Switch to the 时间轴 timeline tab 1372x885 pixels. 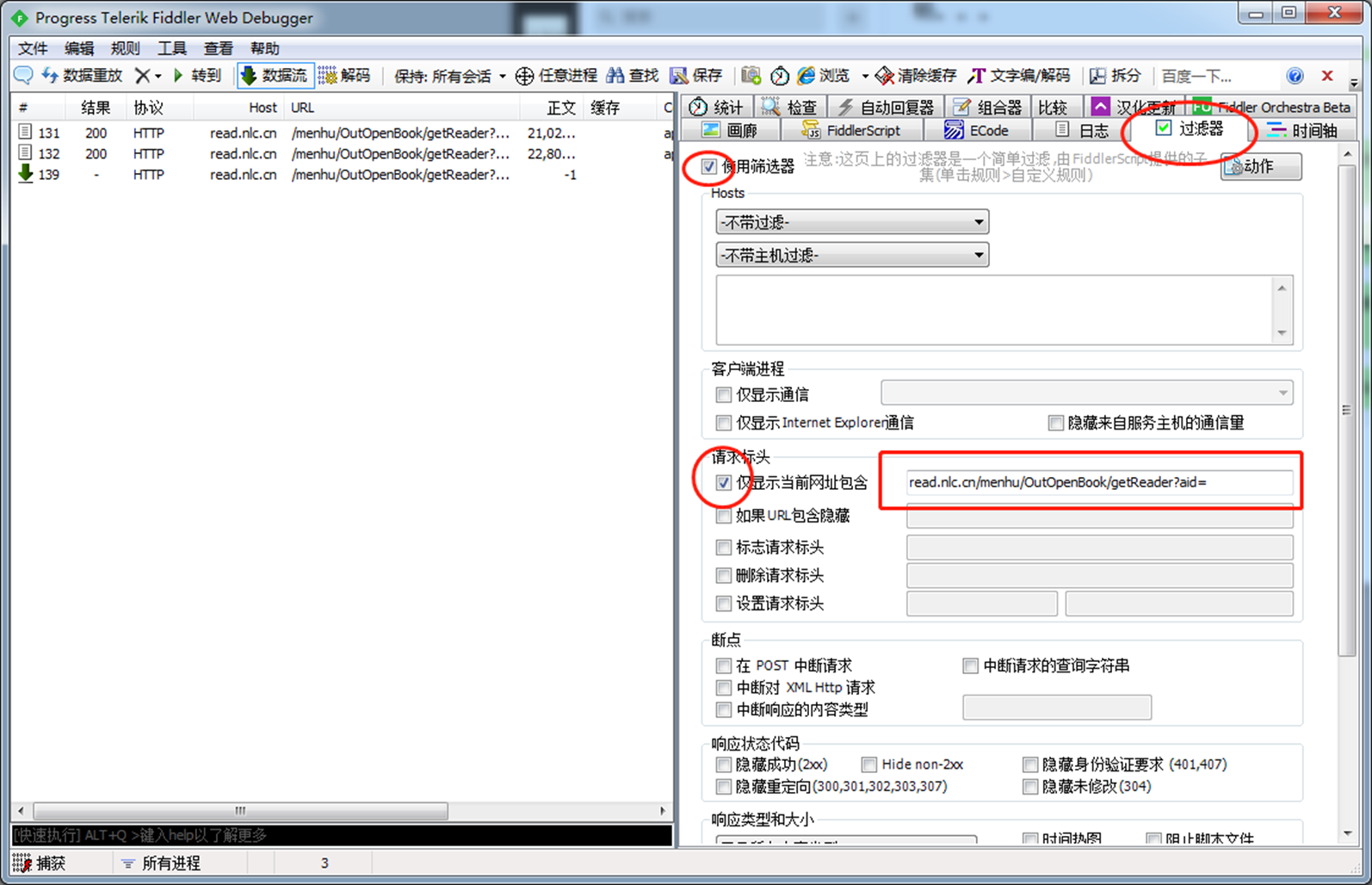(x=1302, y=130)
